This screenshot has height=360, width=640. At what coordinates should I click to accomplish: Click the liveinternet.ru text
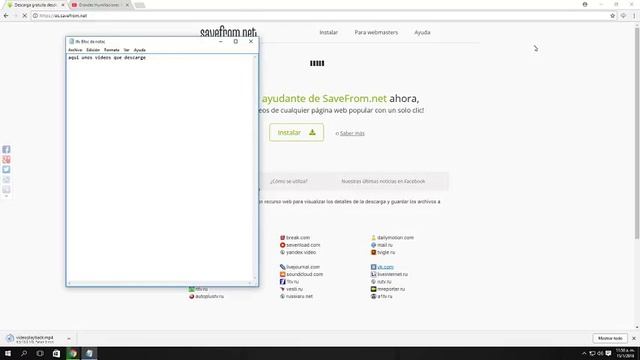click(x=392, y=274)
